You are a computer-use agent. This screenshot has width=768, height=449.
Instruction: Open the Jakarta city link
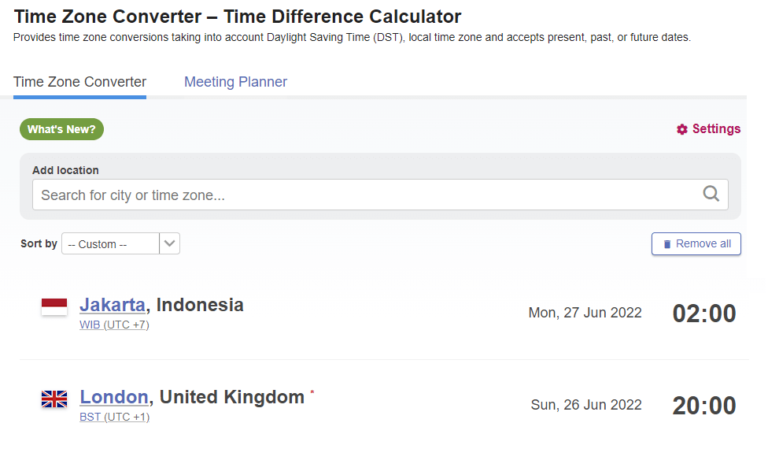pyautogui.click(x=113, y=305)
